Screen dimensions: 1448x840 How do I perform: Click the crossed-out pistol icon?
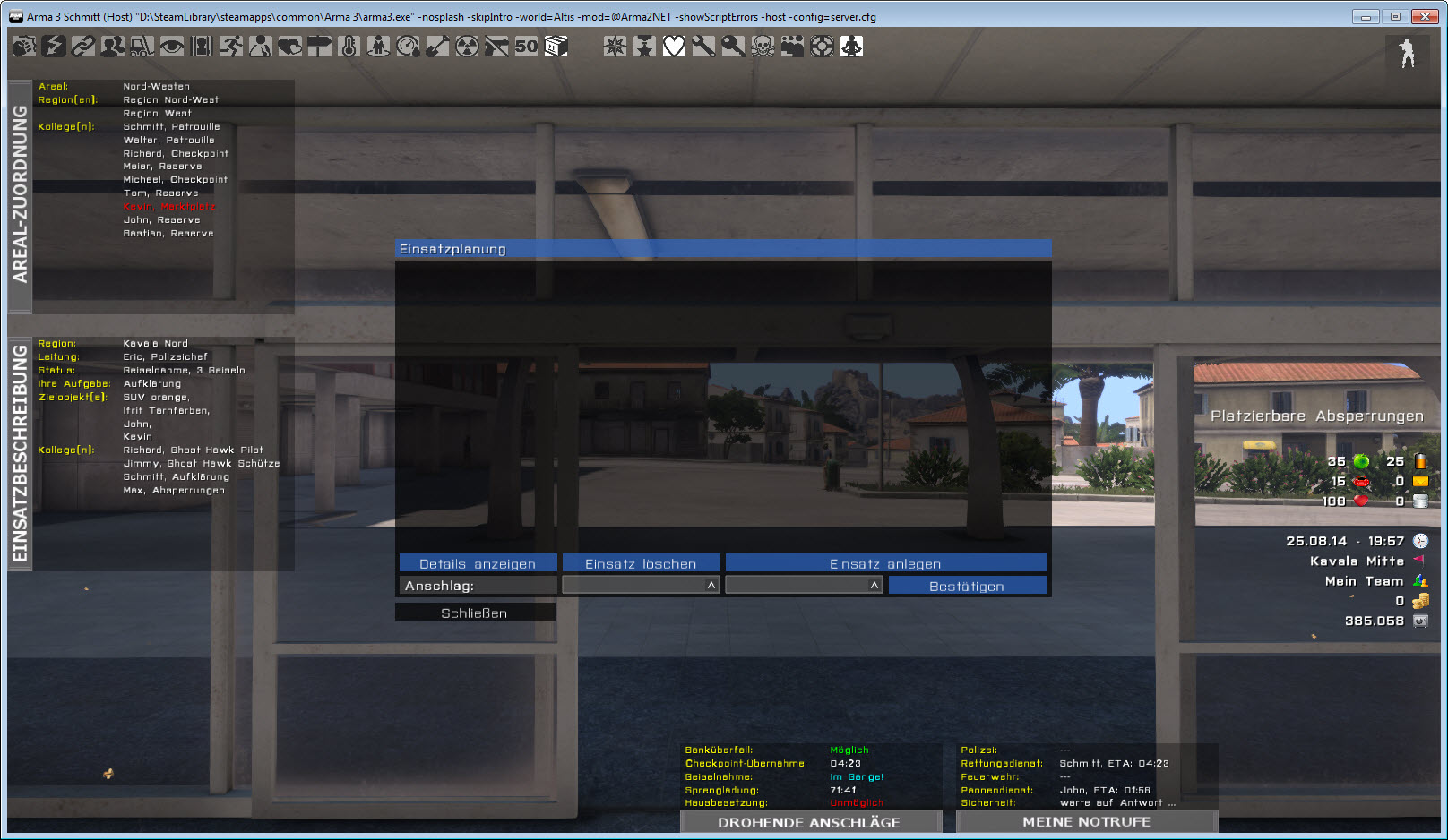497,46
